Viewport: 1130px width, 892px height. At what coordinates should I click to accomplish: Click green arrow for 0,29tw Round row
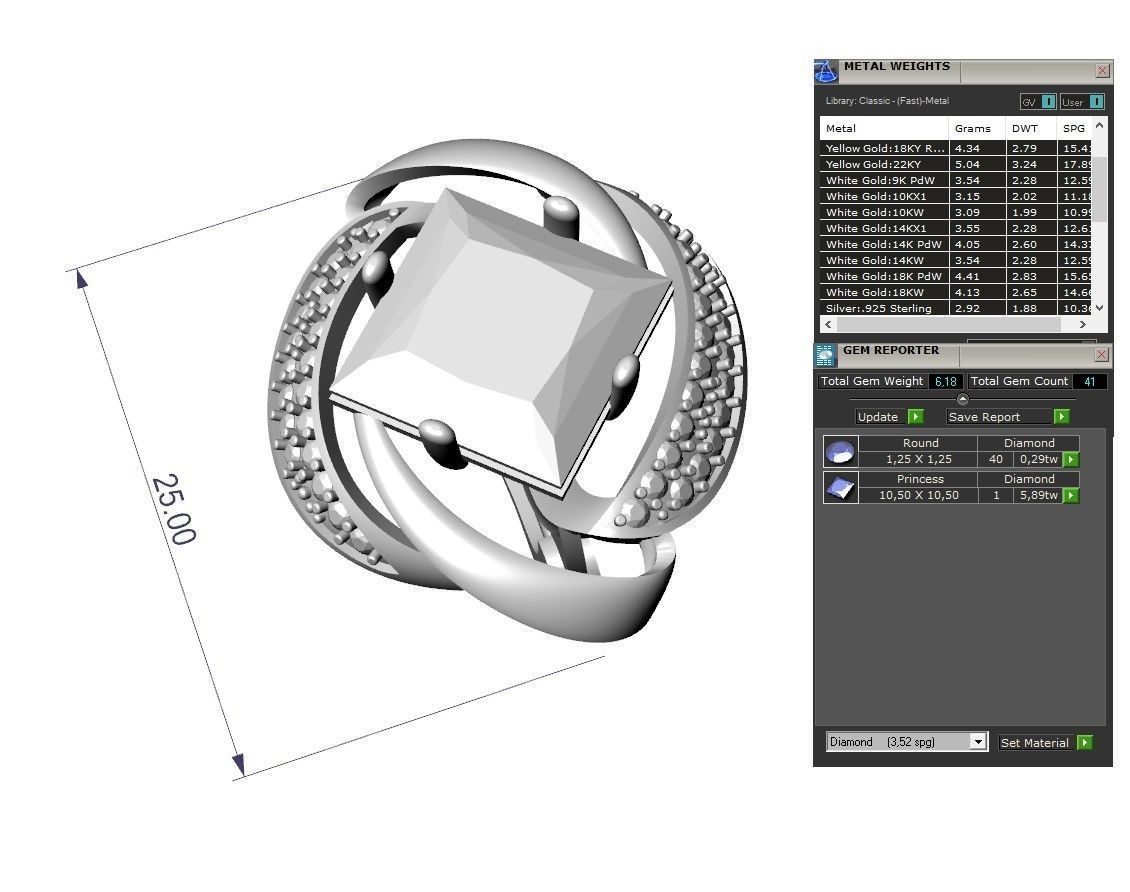click(1071, 460)
